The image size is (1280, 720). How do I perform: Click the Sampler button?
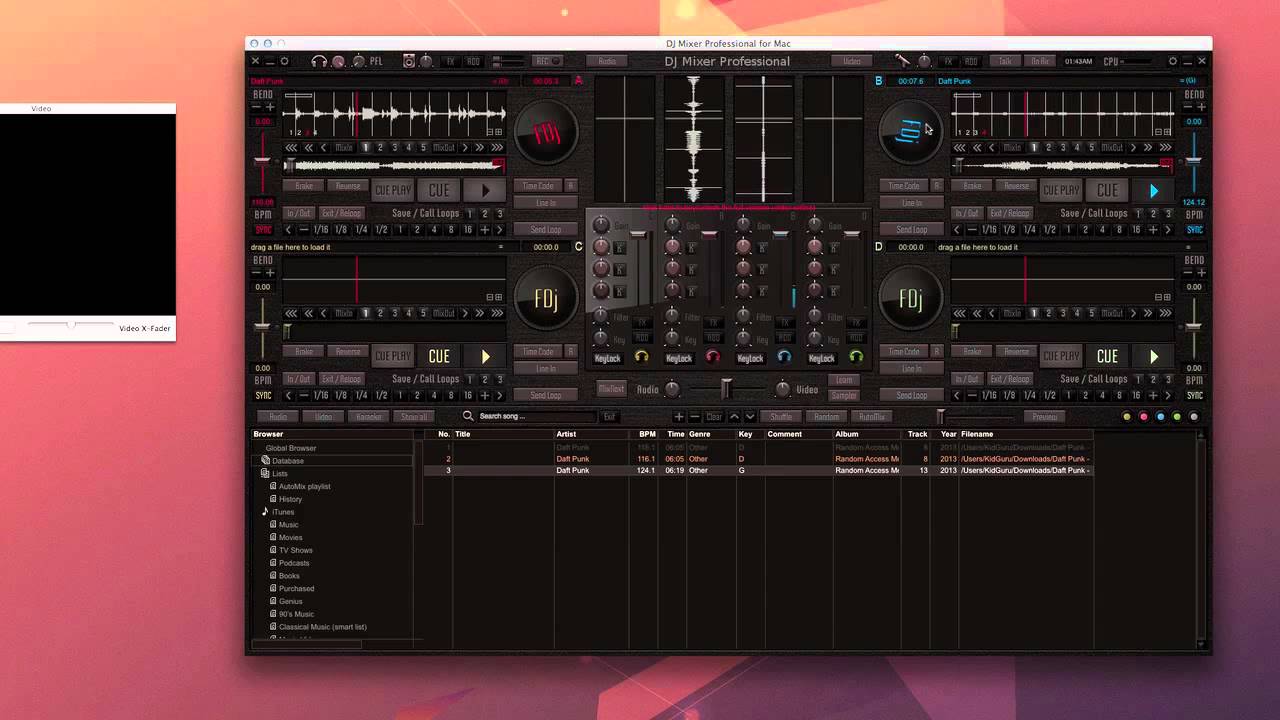coord(844,395)
